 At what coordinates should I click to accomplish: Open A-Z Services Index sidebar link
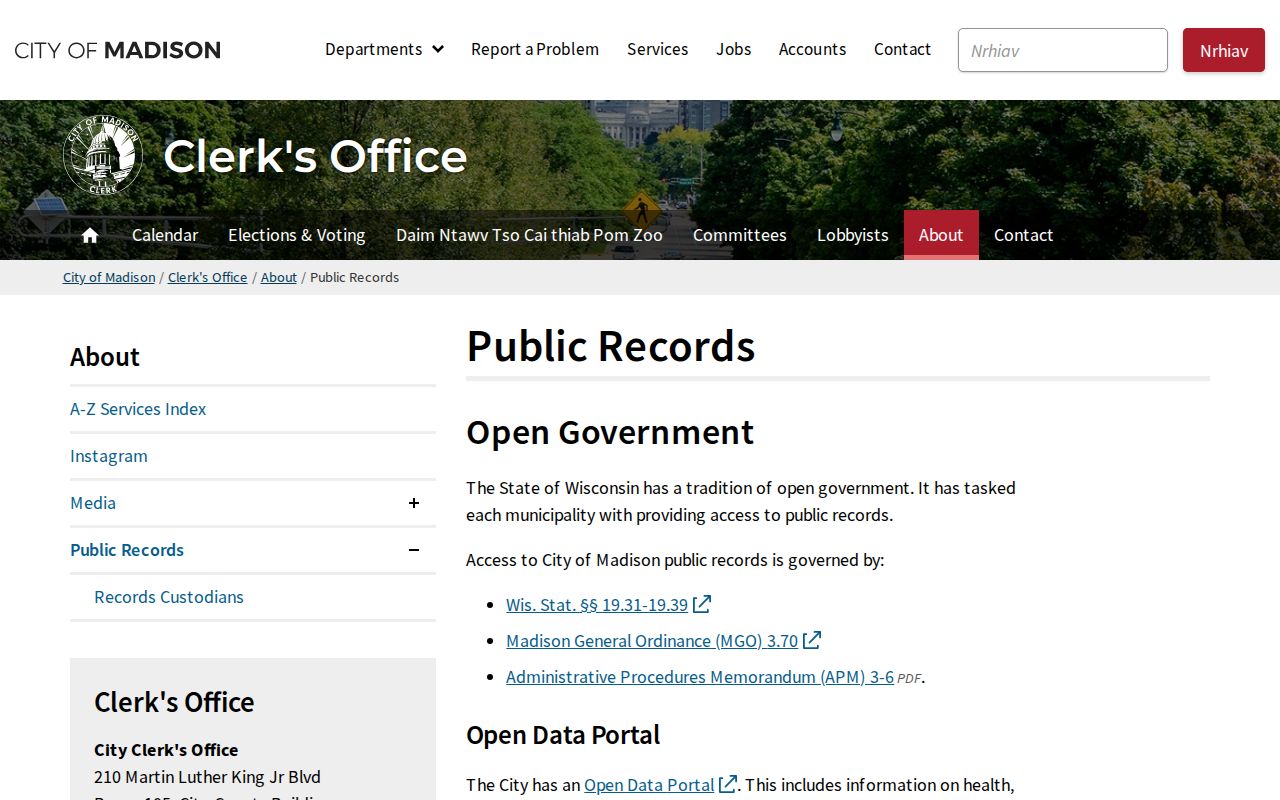pos(138,409)
